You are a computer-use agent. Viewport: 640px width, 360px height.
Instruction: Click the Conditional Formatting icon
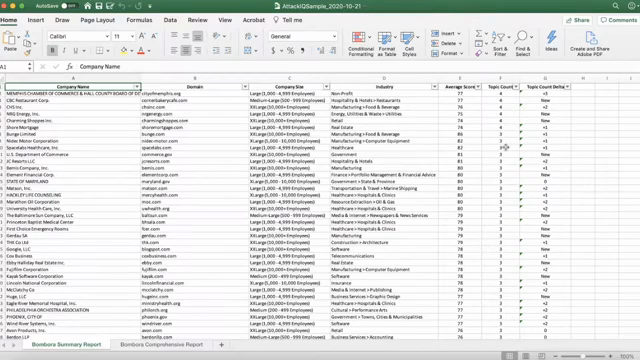[x=358, y=38]
